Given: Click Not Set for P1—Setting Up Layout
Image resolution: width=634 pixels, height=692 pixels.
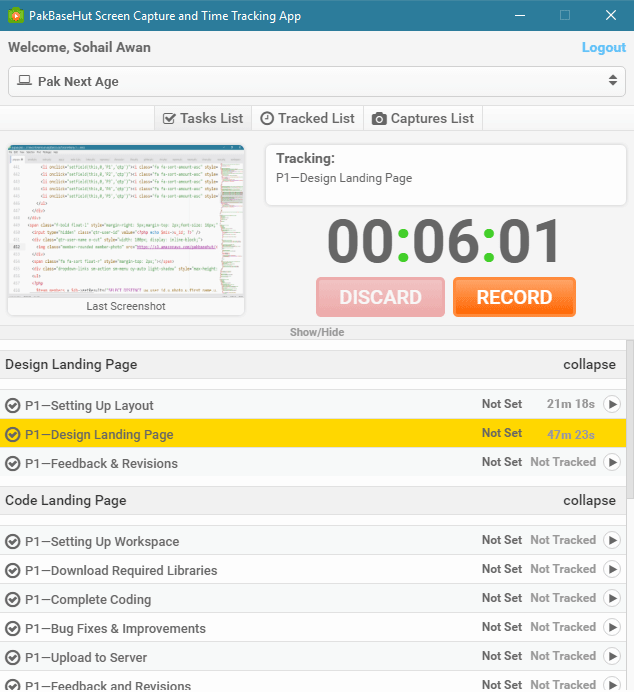Looking at the screenshot, I should pyautogui.click(x=502, y=404).
